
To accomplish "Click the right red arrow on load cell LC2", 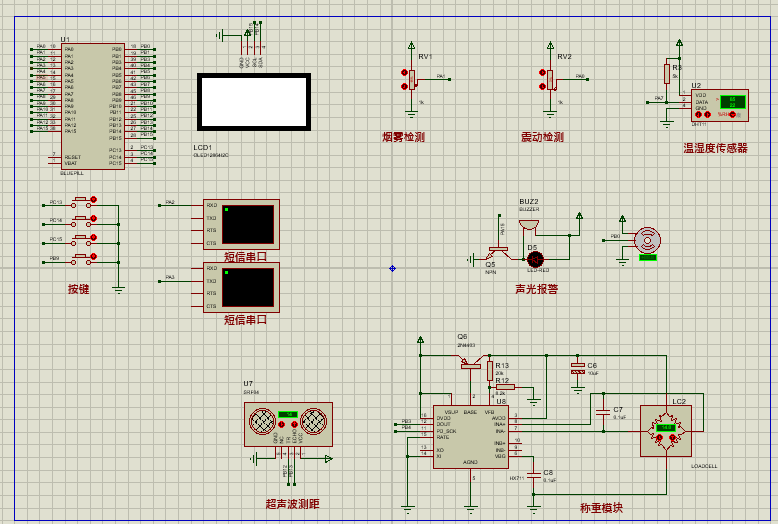I will 672,438.
